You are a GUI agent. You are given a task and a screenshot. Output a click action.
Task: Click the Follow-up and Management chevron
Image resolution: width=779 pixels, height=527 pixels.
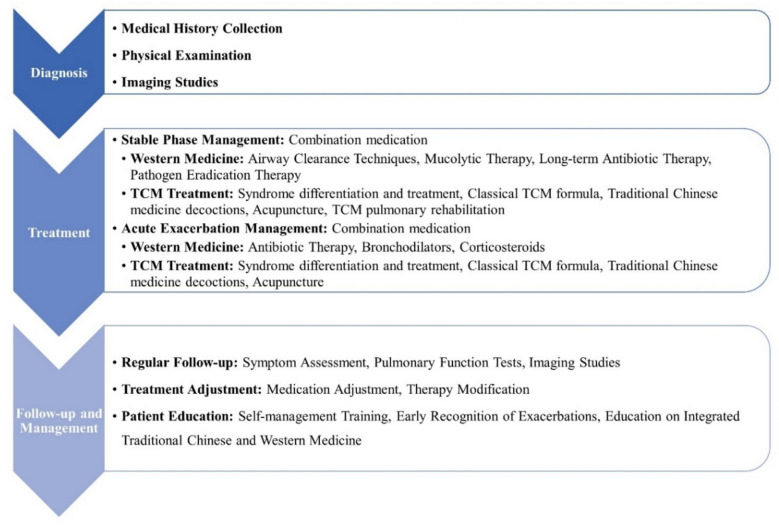click(x=59, y=421)
